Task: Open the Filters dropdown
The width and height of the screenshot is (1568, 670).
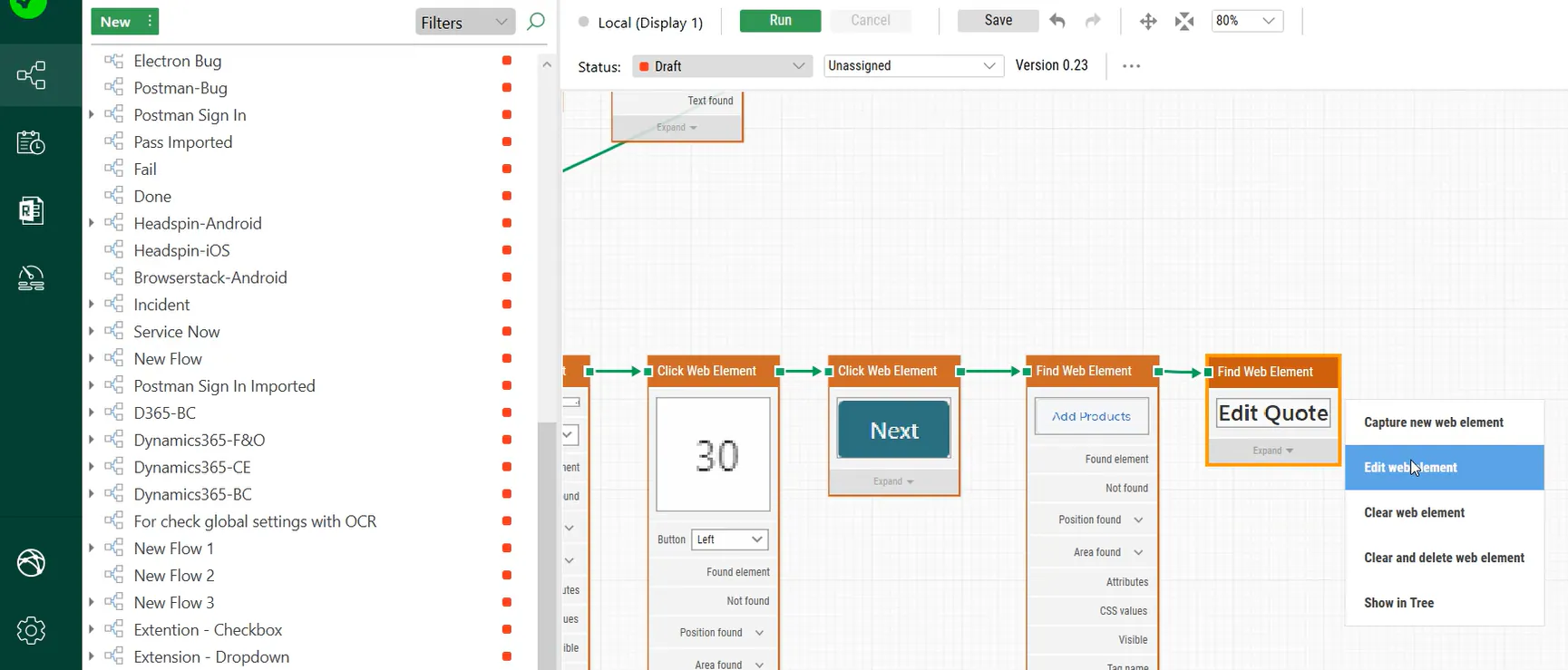Action: tap(464, 23)
